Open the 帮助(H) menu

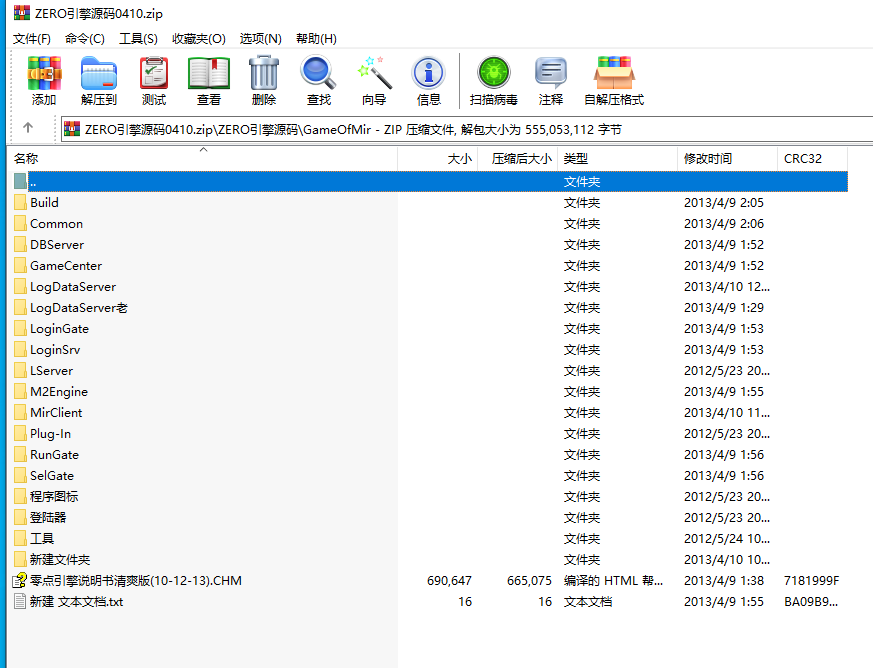tap(316, 38)
